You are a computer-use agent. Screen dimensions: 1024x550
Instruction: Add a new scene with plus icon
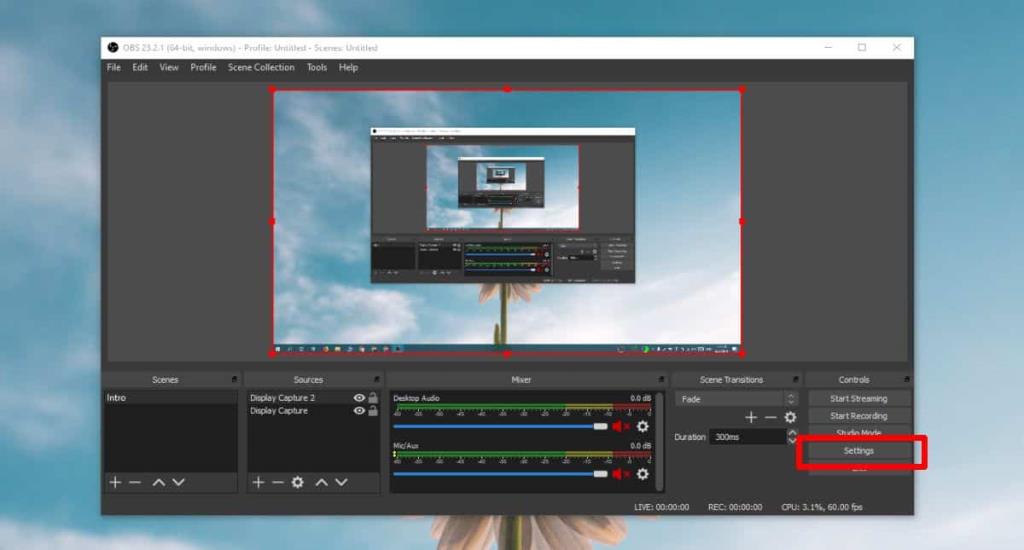[x=115, y=482]
